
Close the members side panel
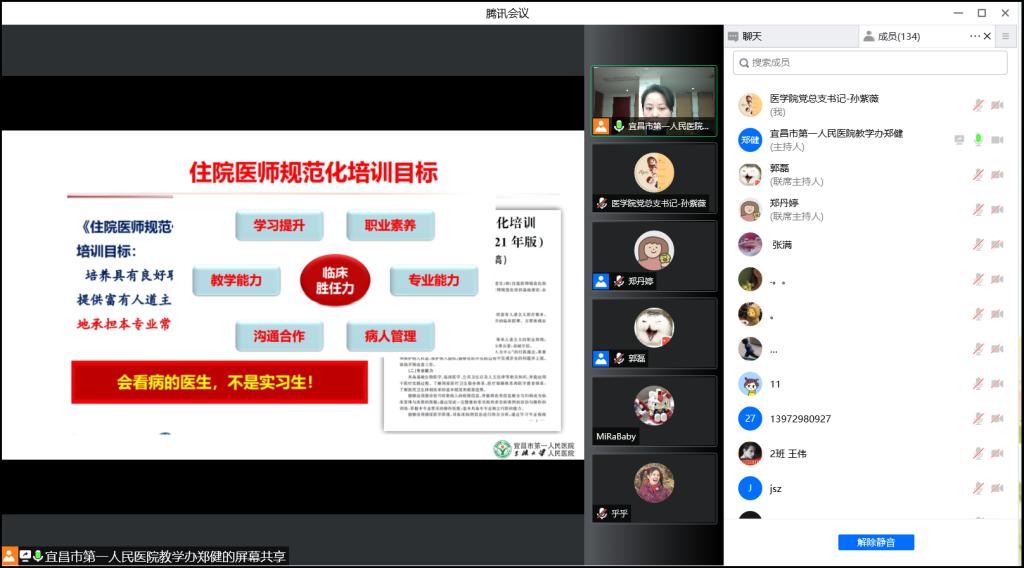pyautogui.click(x=987, y=37)
